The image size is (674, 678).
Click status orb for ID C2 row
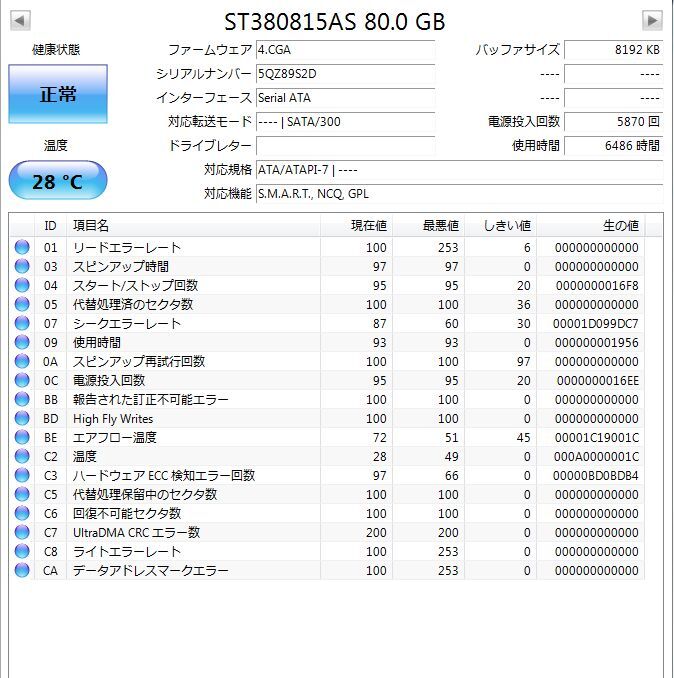[x=22, y=456]
